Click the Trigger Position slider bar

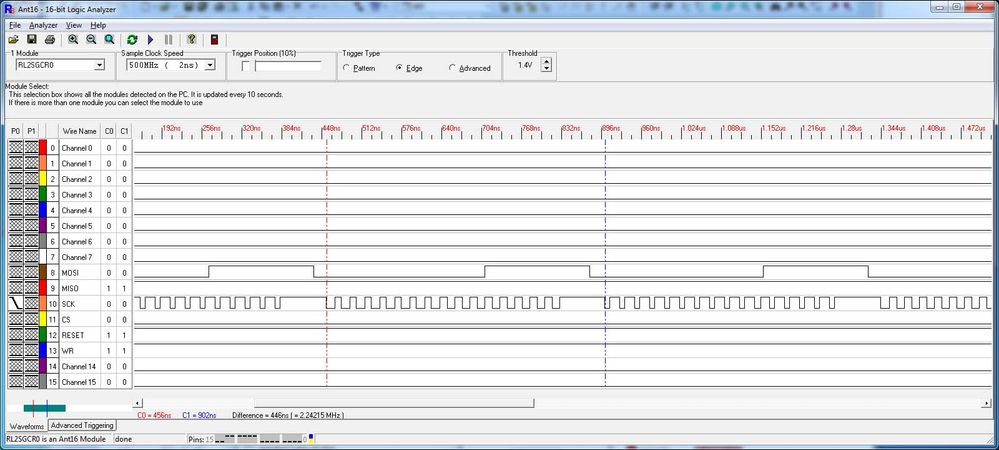288,66
